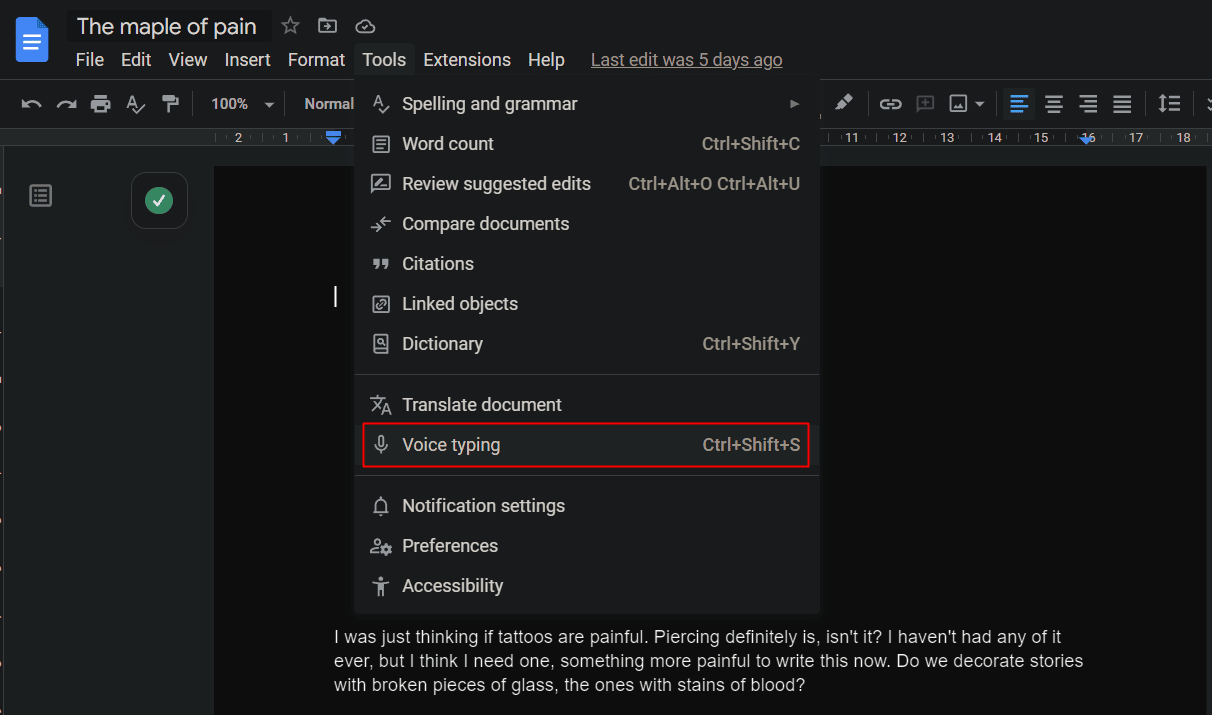Start Voice typing

587,445
